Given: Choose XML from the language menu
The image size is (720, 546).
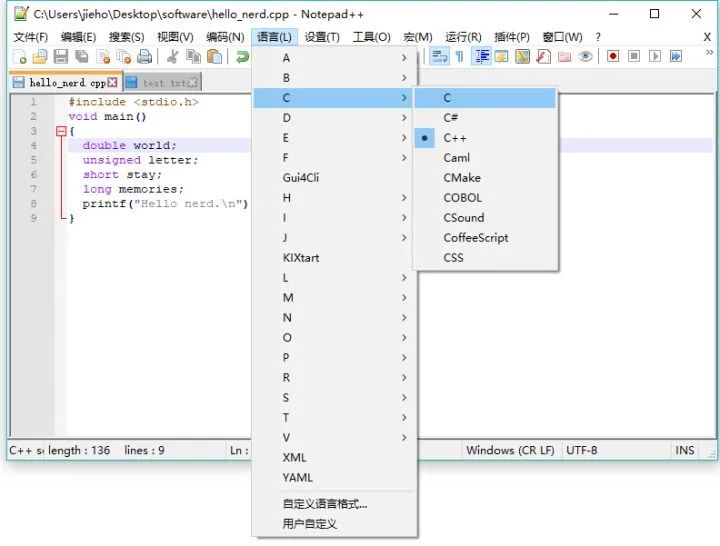Looking at the screenshot, I should [334, 458].
